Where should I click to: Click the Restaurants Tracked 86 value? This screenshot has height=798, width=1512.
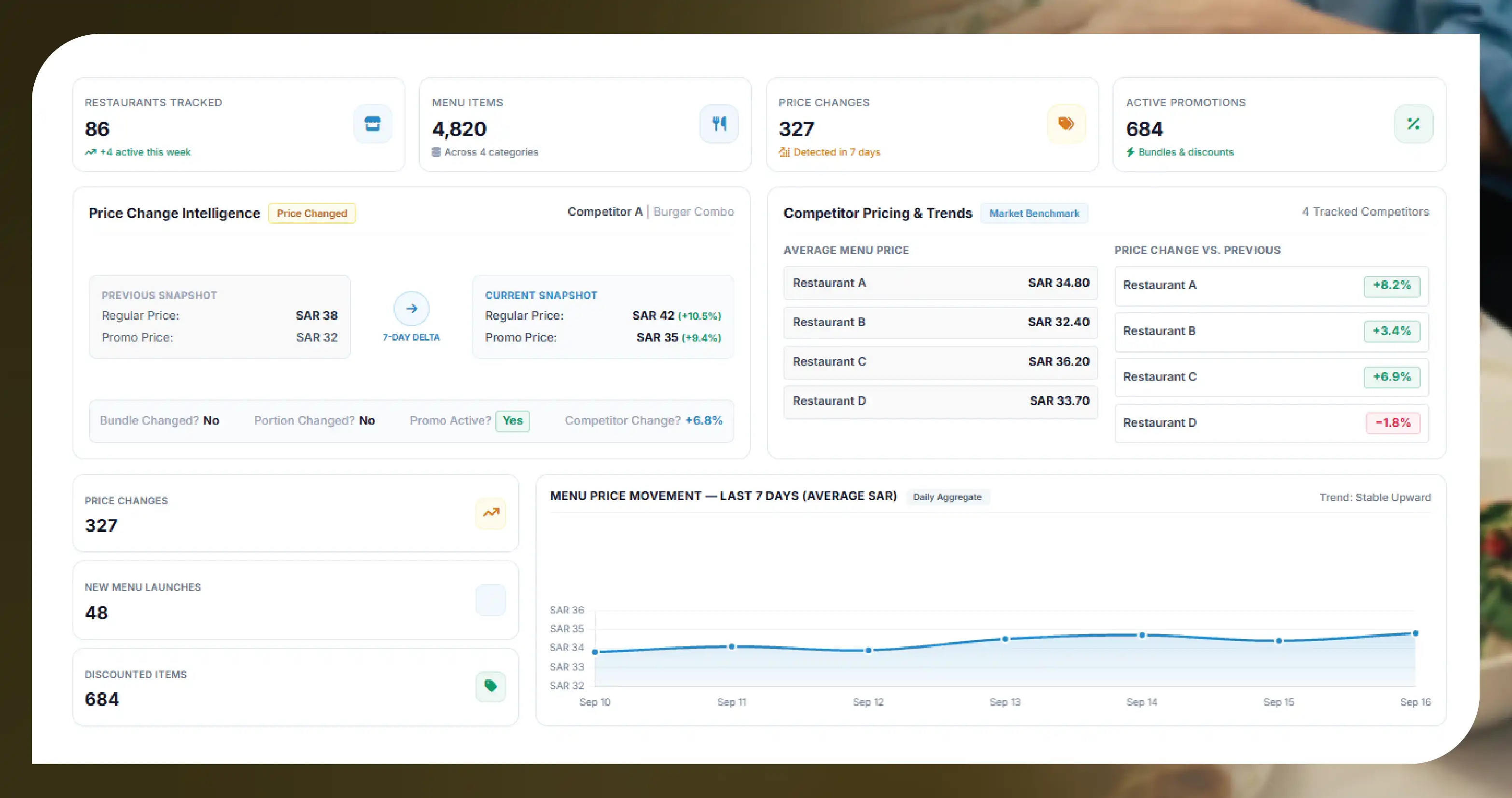[x=97, y=129]
